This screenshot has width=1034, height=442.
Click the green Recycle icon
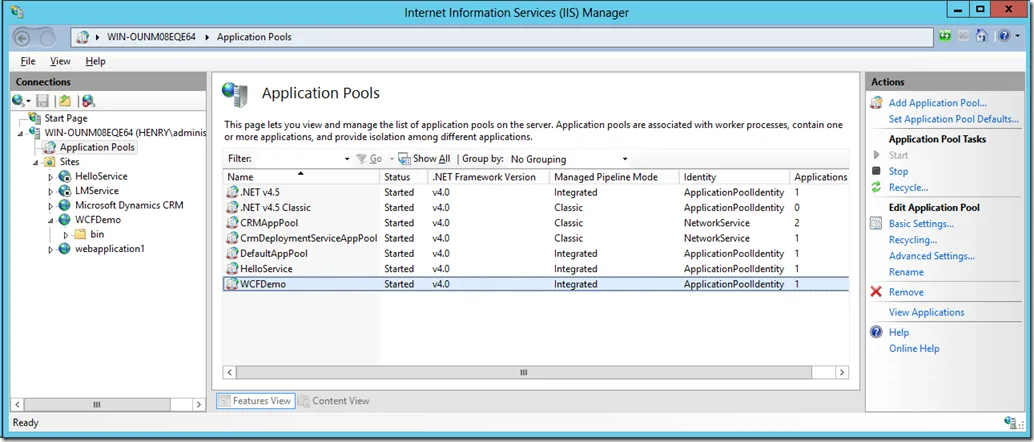pyautogui.click(x=877, y=188)
